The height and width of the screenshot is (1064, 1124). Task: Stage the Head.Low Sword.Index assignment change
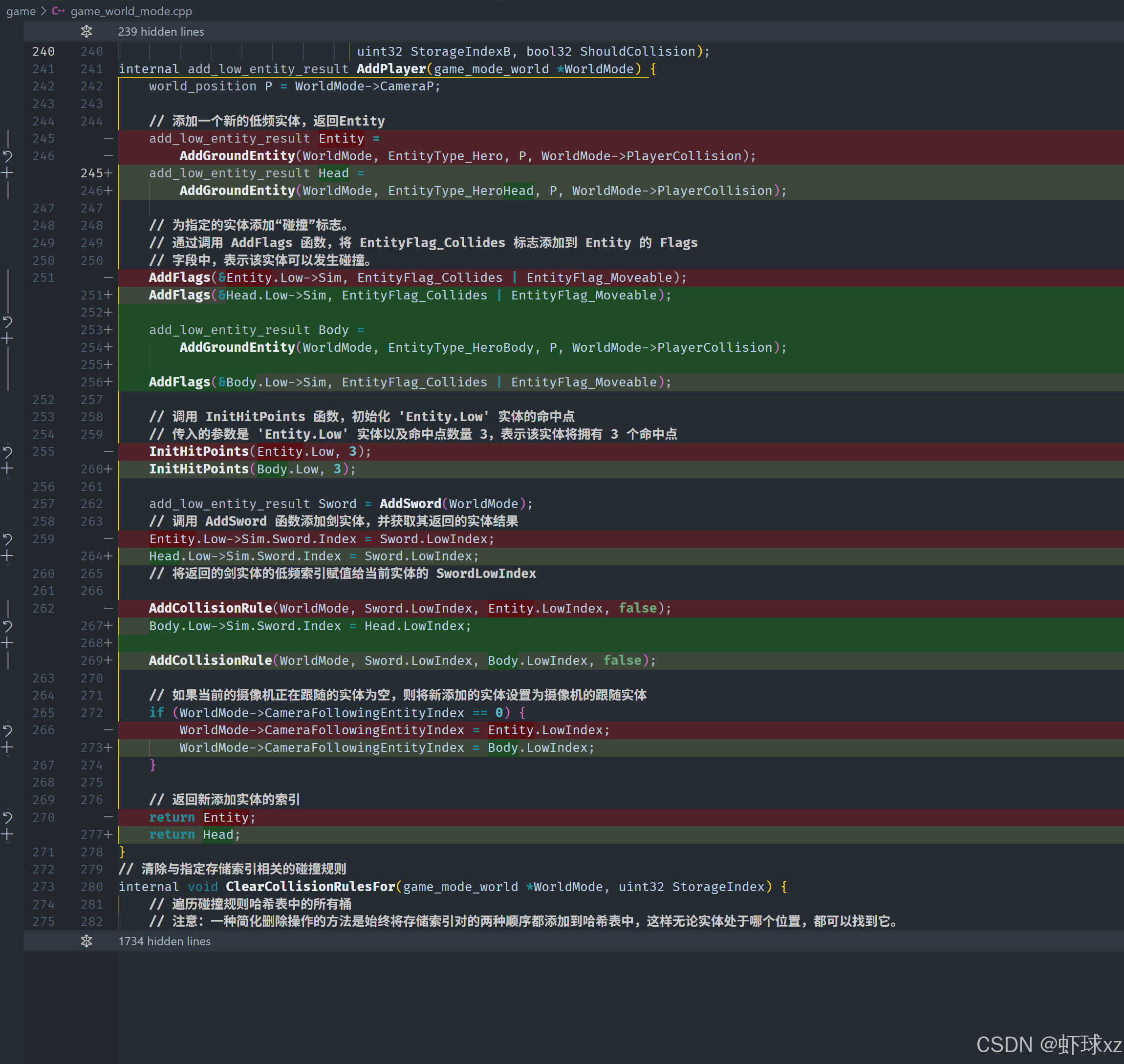(x=7, y=556)
